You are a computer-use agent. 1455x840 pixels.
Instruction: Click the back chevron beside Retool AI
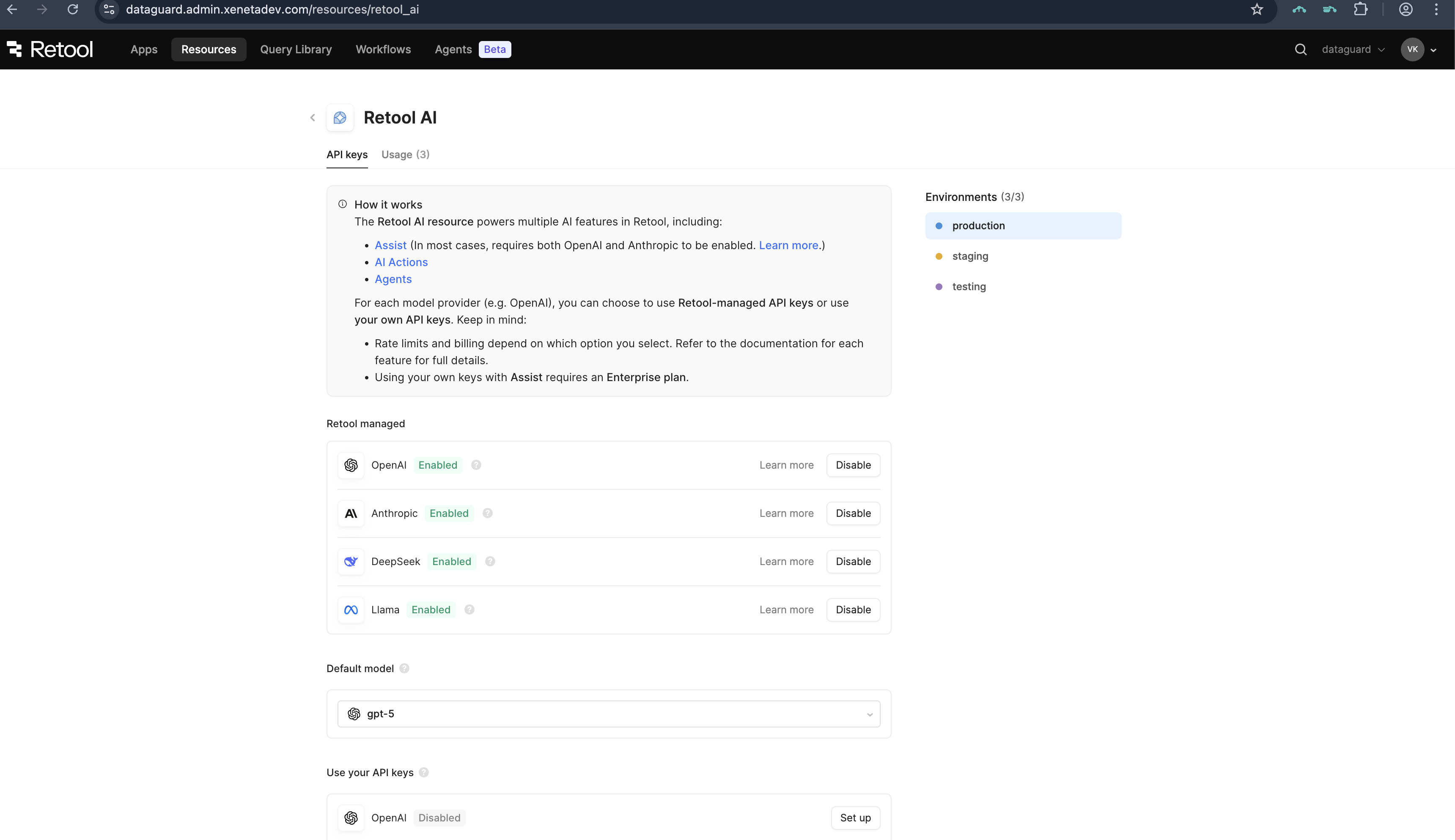[x=313, y=118]
